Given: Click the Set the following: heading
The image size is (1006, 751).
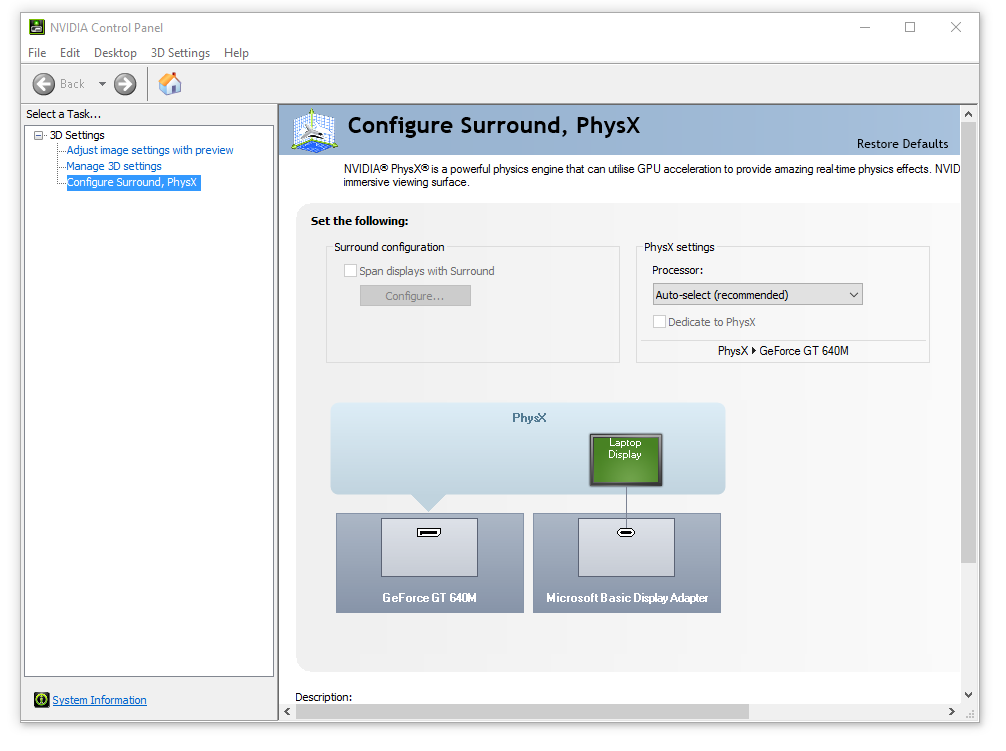Looking at the screenshot, I should coord(359,221).
